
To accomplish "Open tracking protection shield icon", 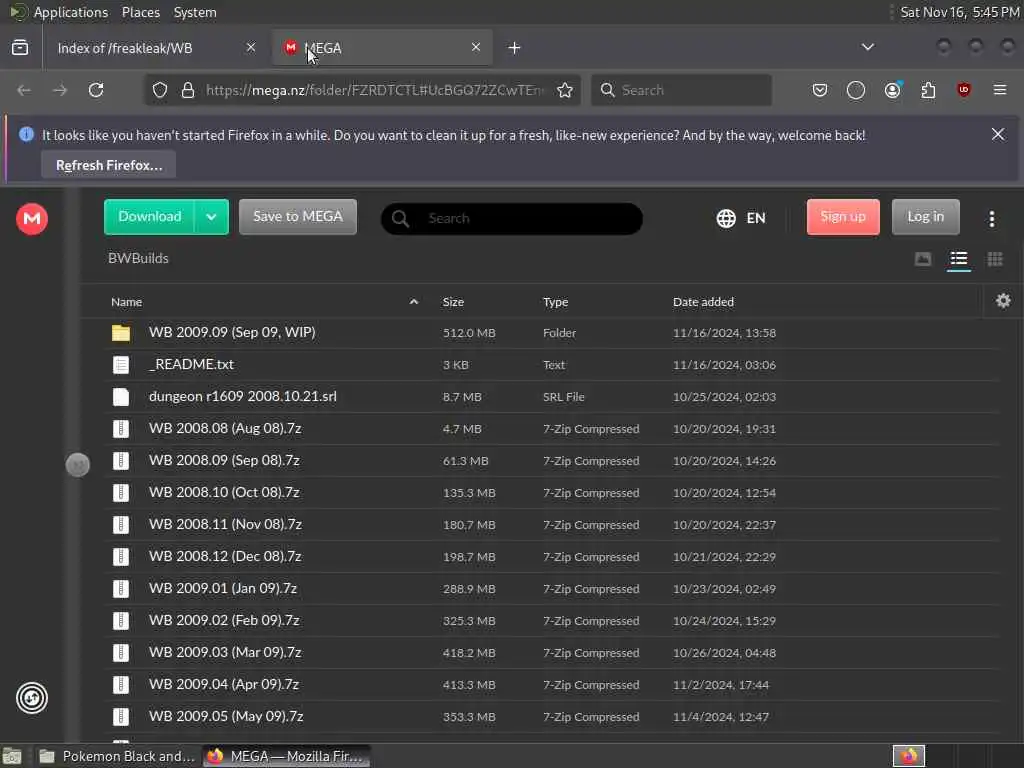I will pos(160,90).
